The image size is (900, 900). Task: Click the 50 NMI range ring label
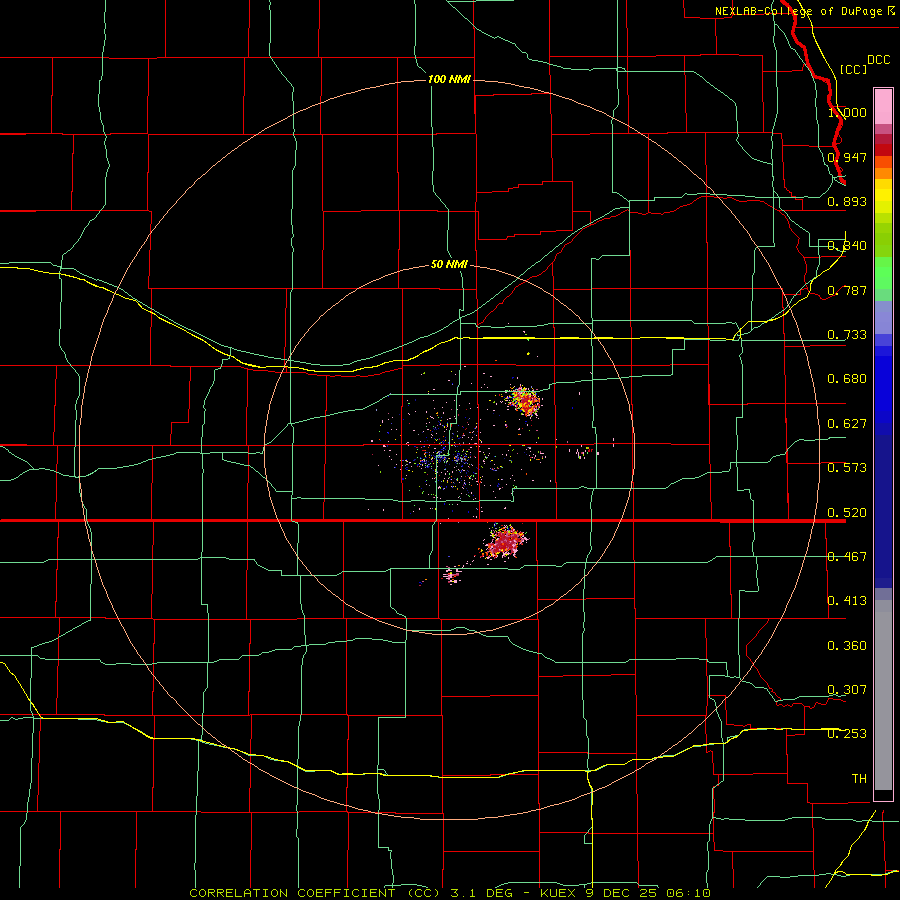pos(449,264)
